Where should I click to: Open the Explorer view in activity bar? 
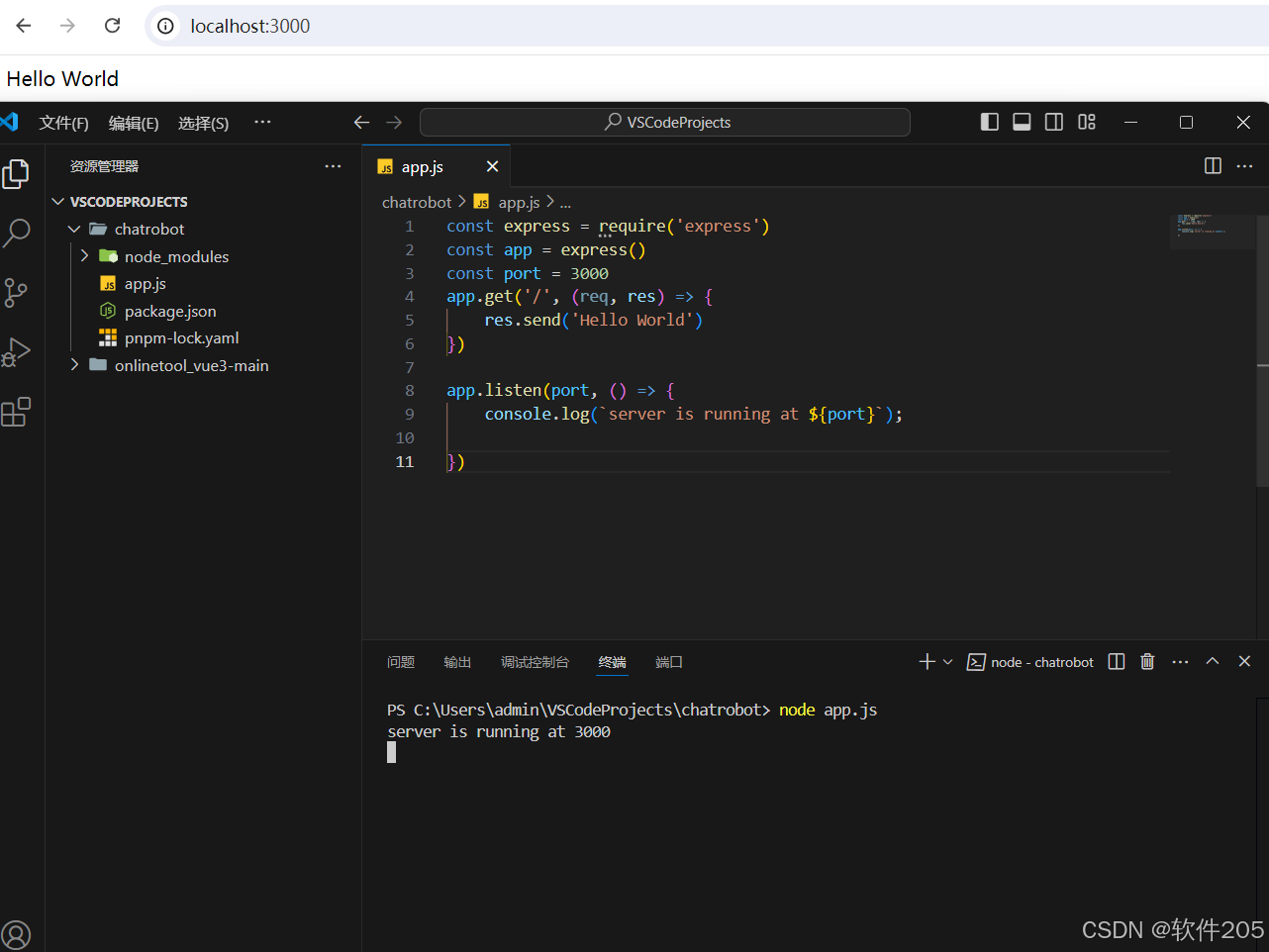(16, 174)
